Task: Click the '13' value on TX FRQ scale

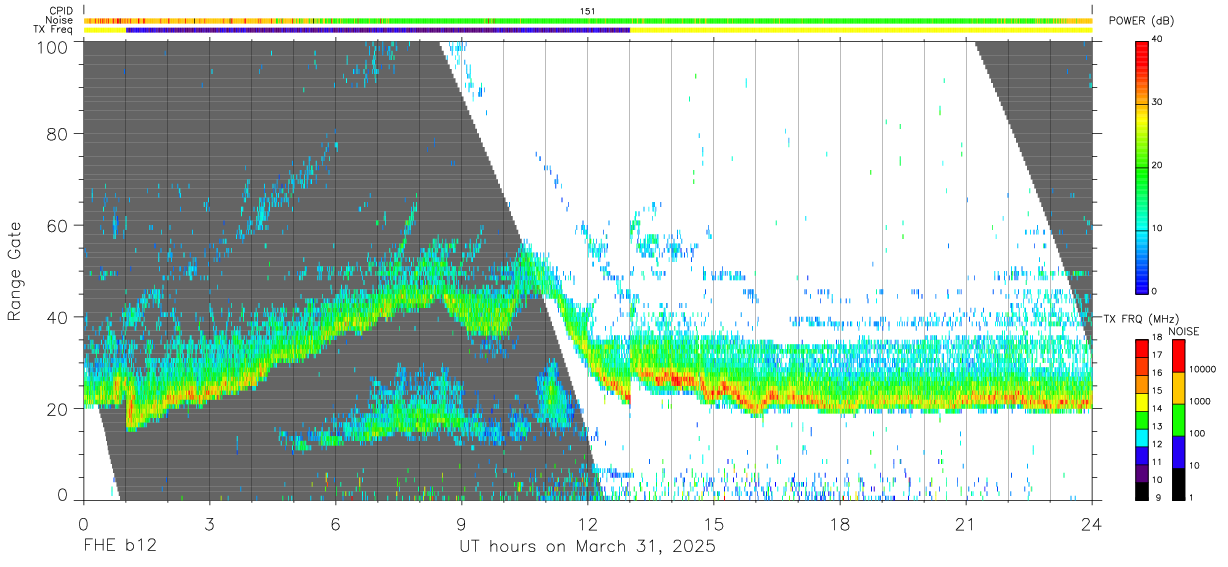Action: coord(1158,427)
